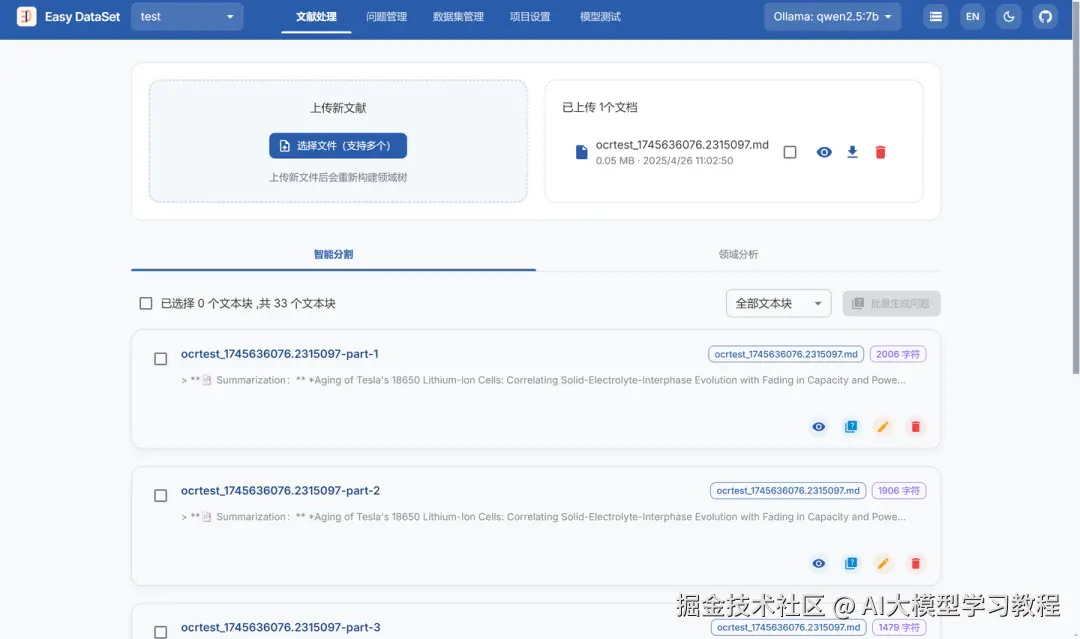The width and height of the screenshot is (1080, 639).
Task: Delete the part-2 text block
Action: 915,563
